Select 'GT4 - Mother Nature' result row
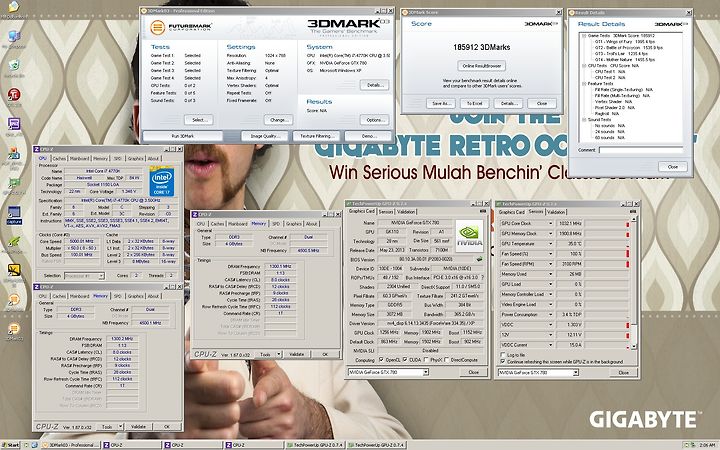 click(x=625, y=59)
